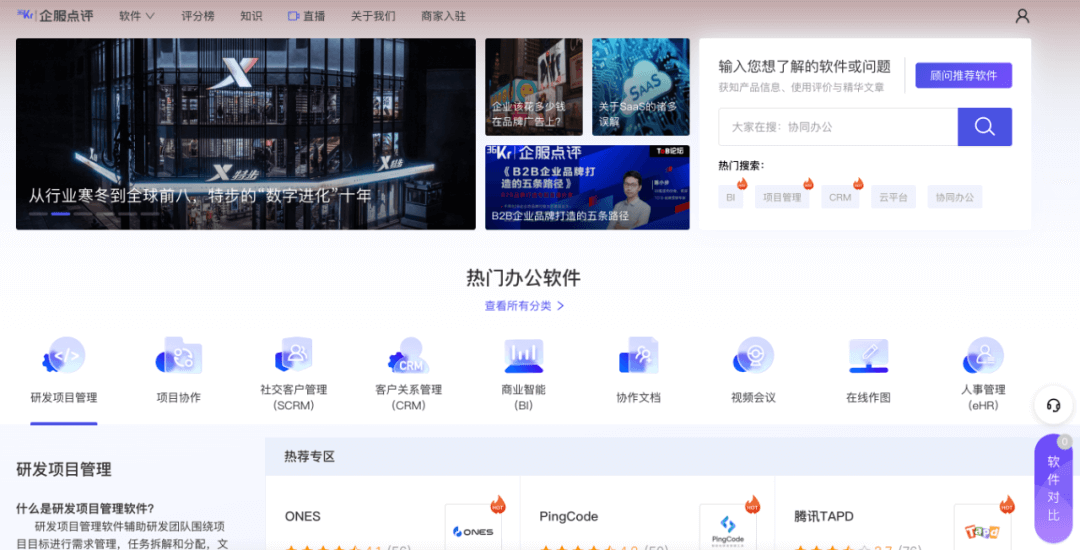1080x550 pixels.
Task: Open the 关于我们 nav item
Action: 373,16
